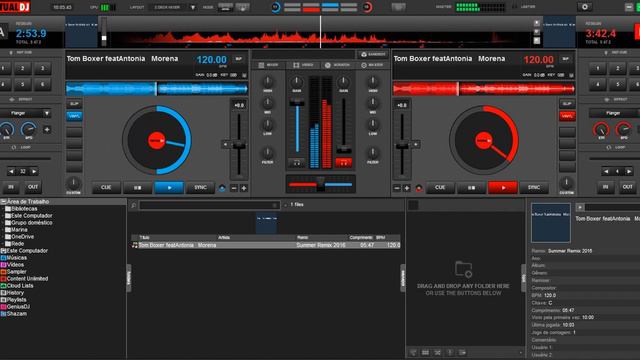Decrease loop length on left deck
The width and height of the screenshot is (640, 360).
tap(11, 172)
